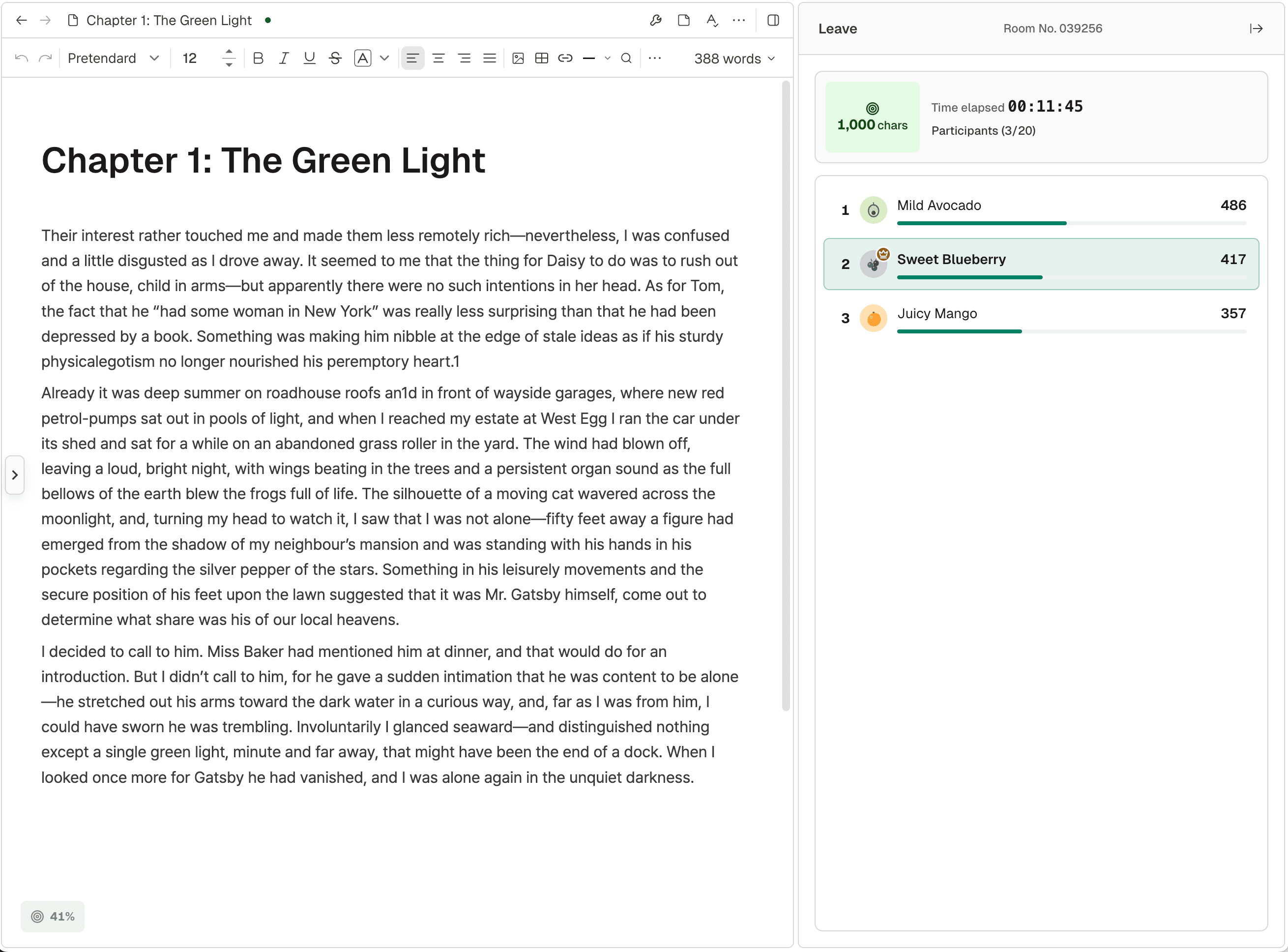1288x952 pixels.
Task: Redo the last edit
Action: (x=45, y=58)
